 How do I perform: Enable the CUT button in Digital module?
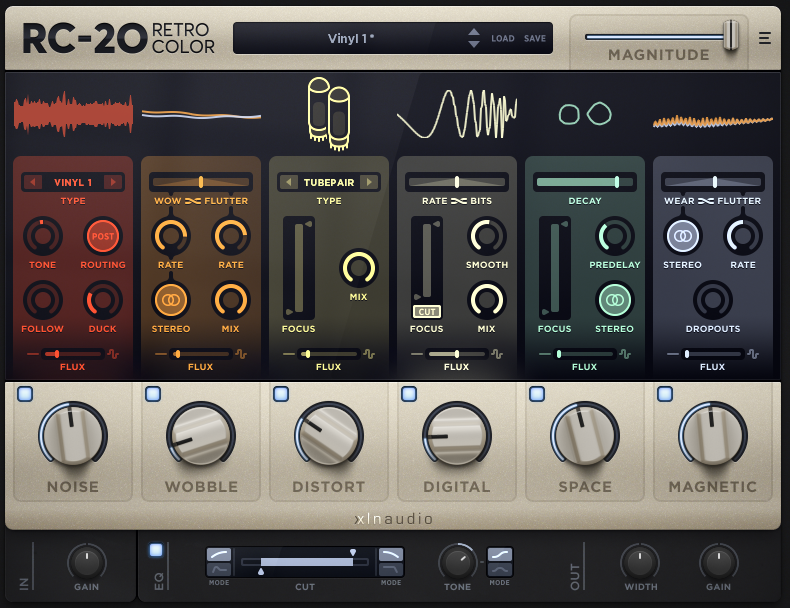click(x=427, y=312)
